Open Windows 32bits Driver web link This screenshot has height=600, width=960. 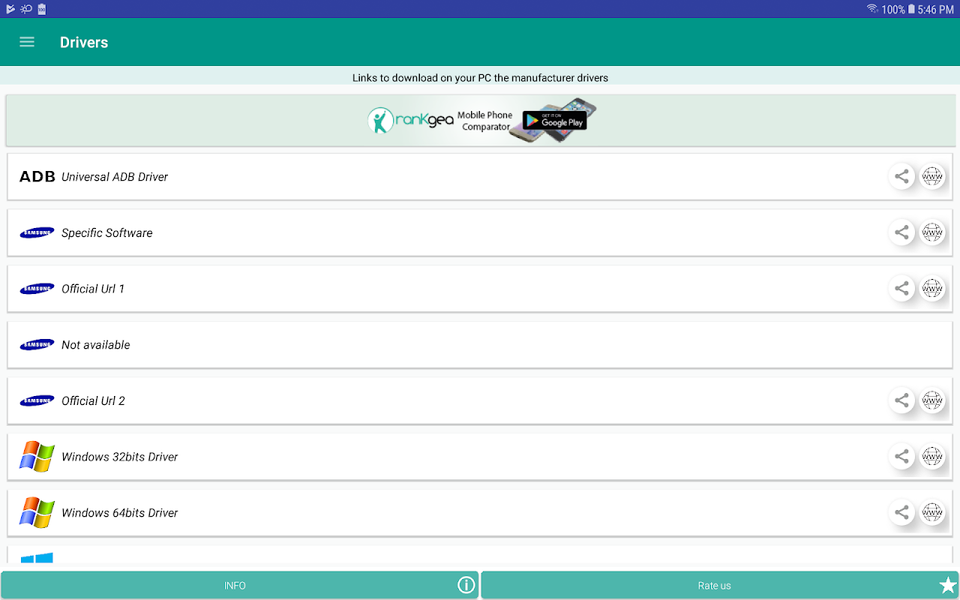point(932,457)
